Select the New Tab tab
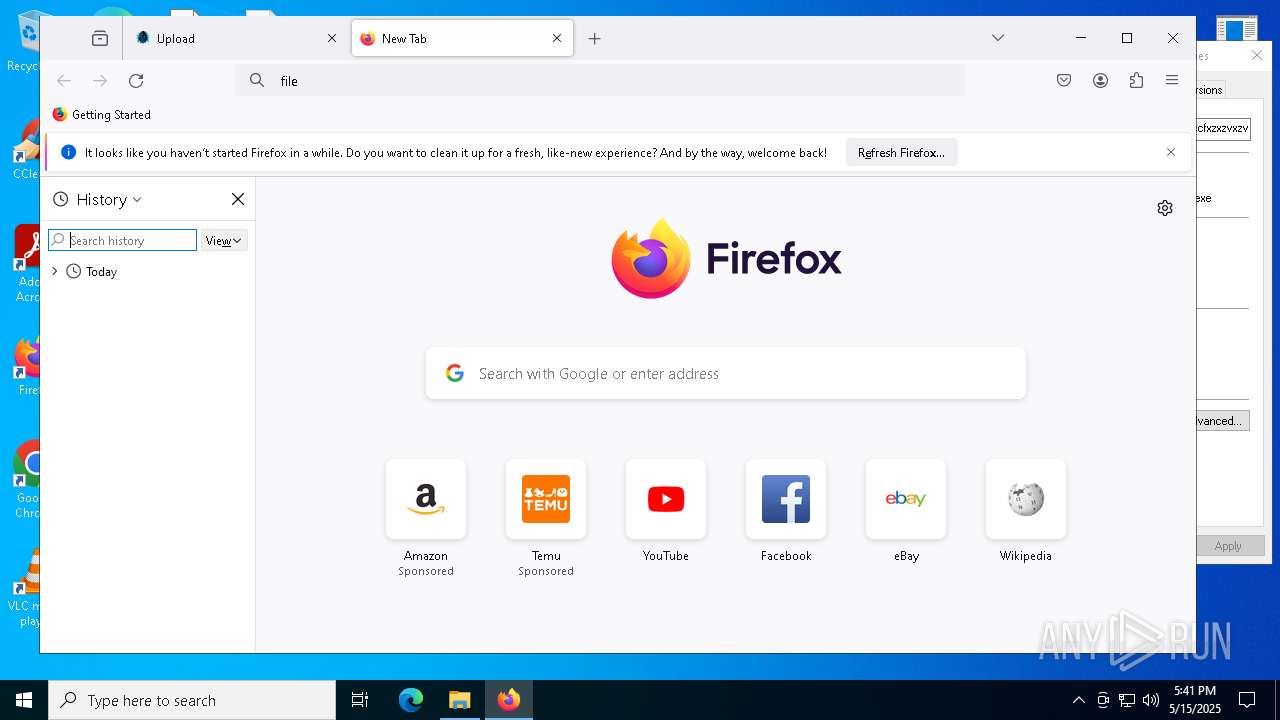Screen dimensions: 1280x720 462,39
